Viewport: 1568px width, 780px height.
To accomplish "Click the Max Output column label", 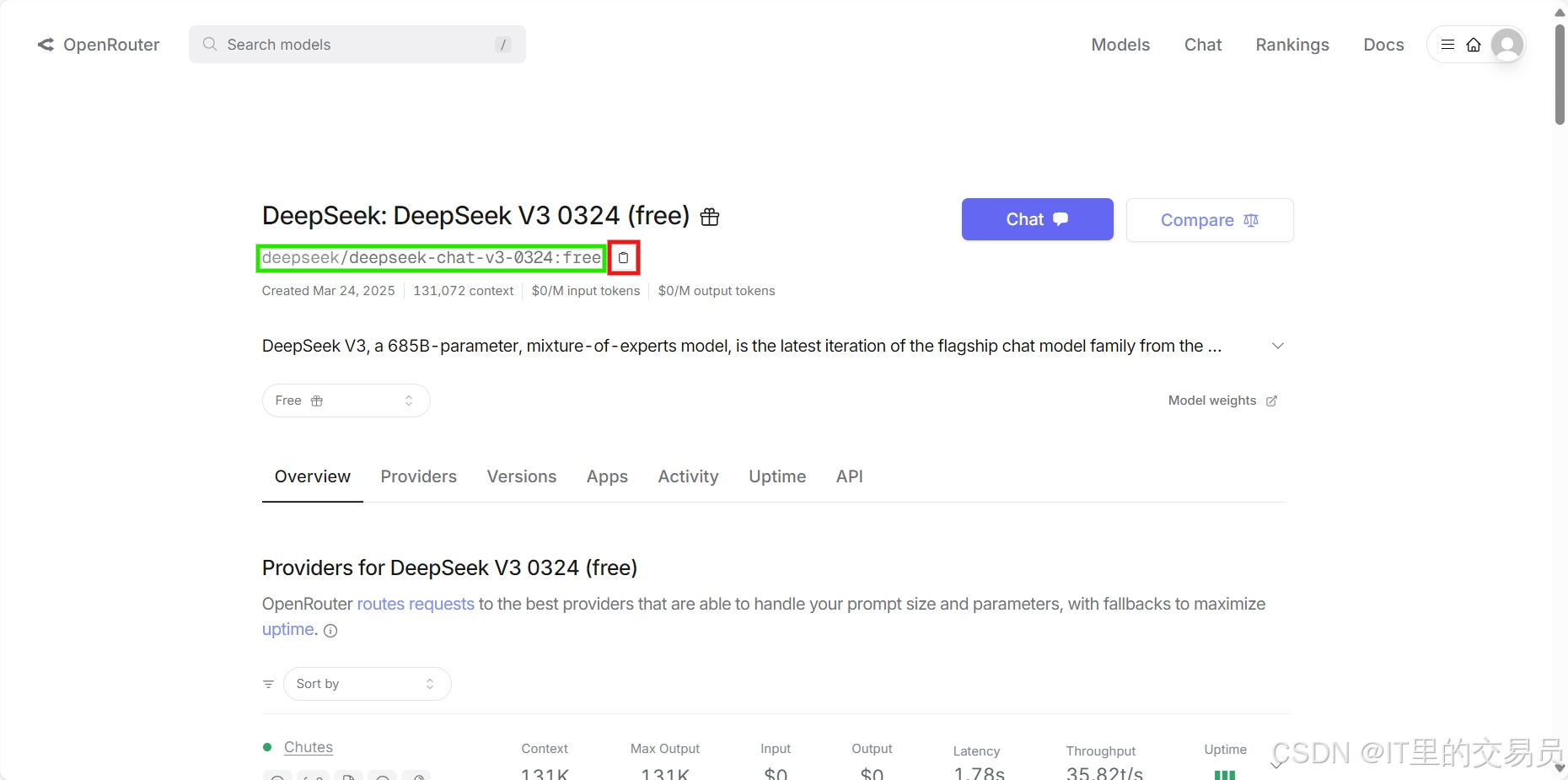I will click(665, 749).
